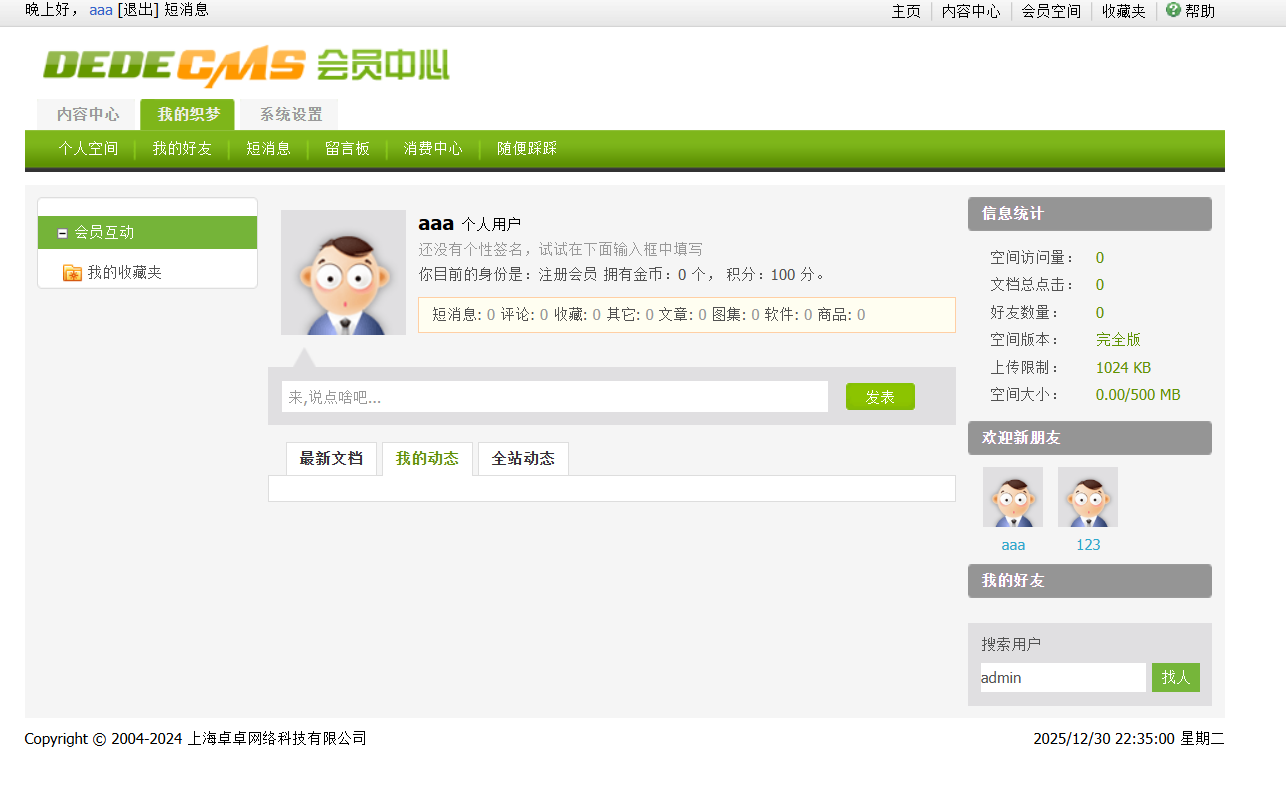
Task: Open new friend aaa's avatar
Action: (1012, 497)
